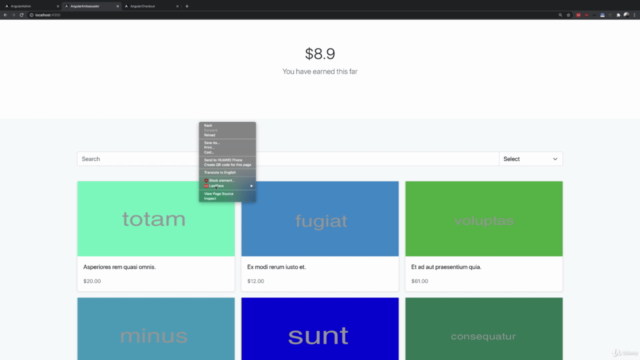Screen dimensions: 640x360
Task: Click the title 'Ex modi rerum iusto et.'
Action: coord(276,267)
